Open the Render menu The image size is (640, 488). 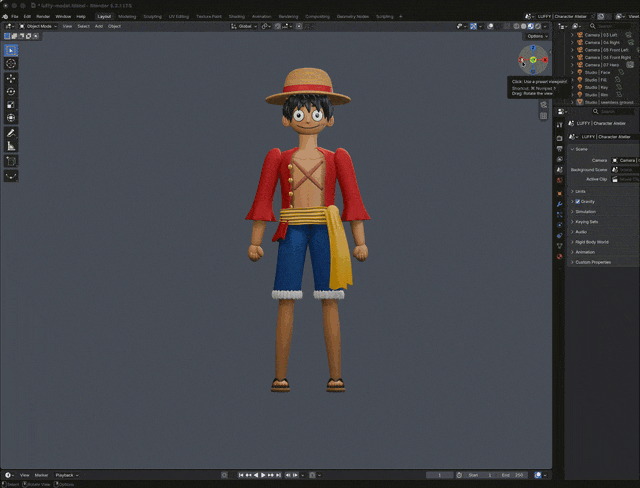43,17
